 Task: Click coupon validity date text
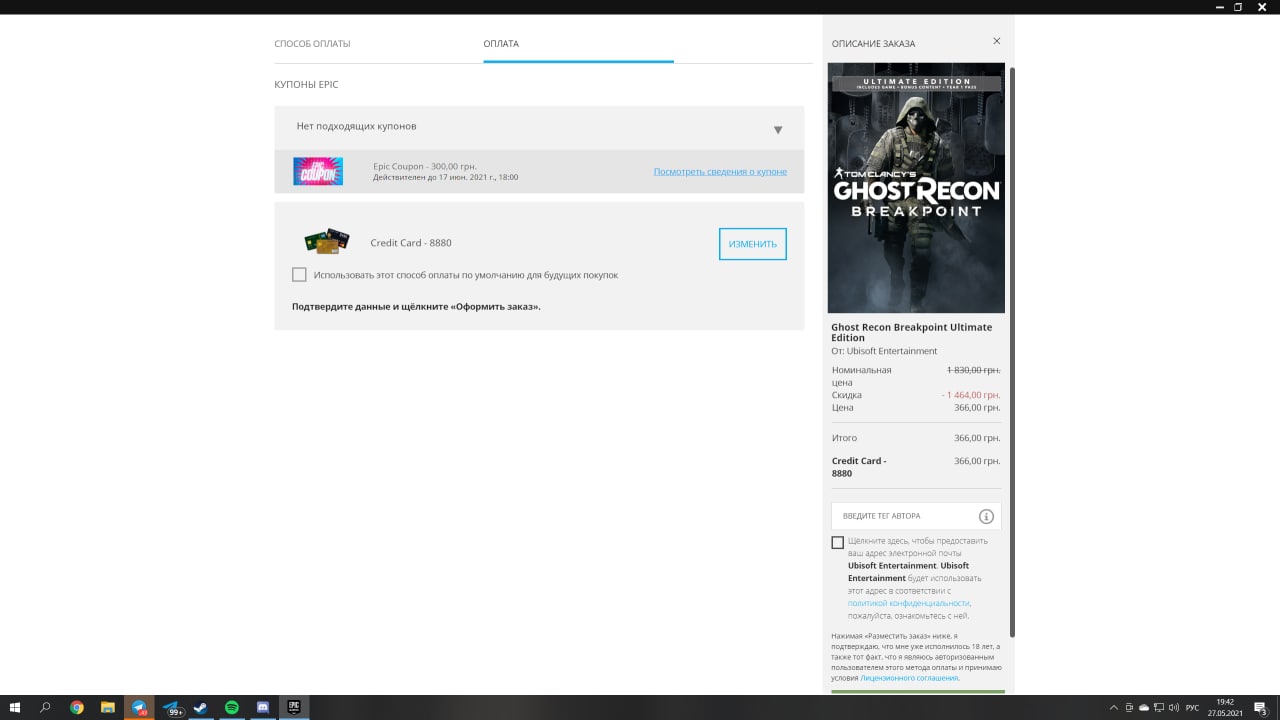pyautogui.click(x=445, y=177)
